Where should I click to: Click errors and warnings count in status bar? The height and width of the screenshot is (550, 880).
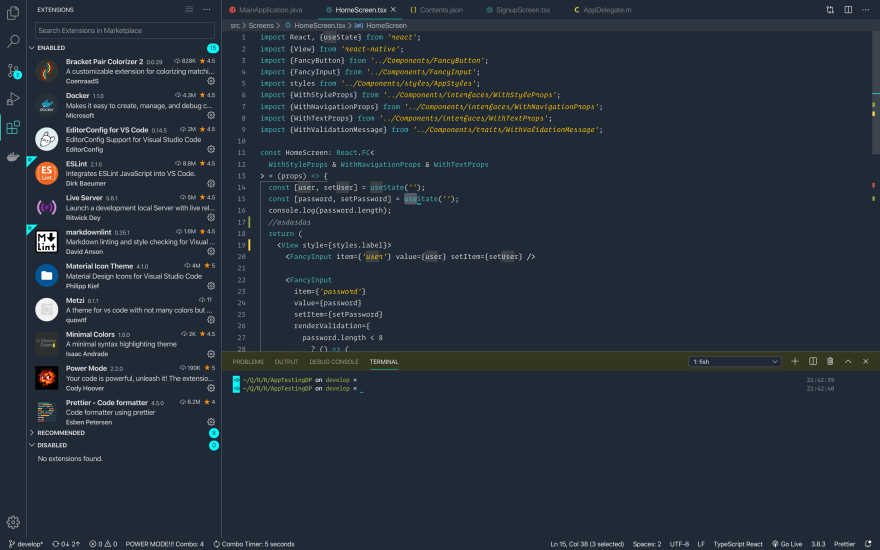click(103, 544)
